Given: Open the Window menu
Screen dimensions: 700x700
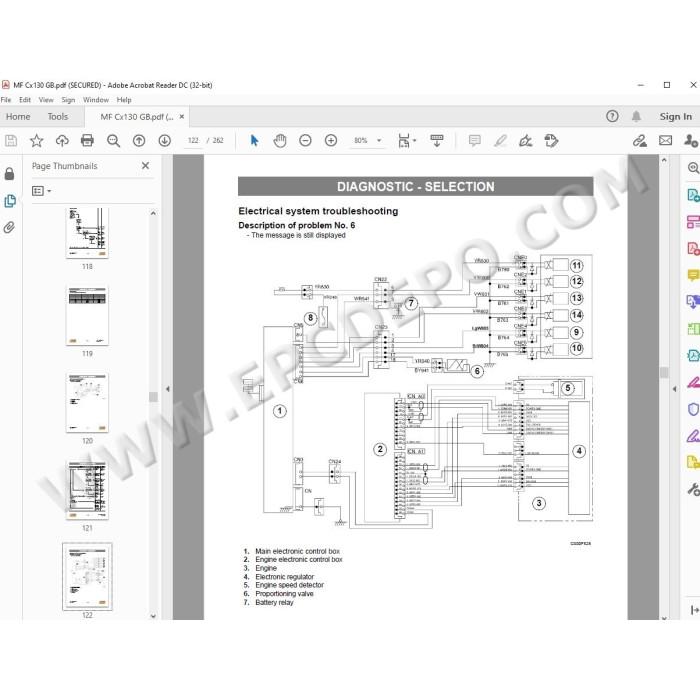Looking at the screenshot, I should 96,100.
